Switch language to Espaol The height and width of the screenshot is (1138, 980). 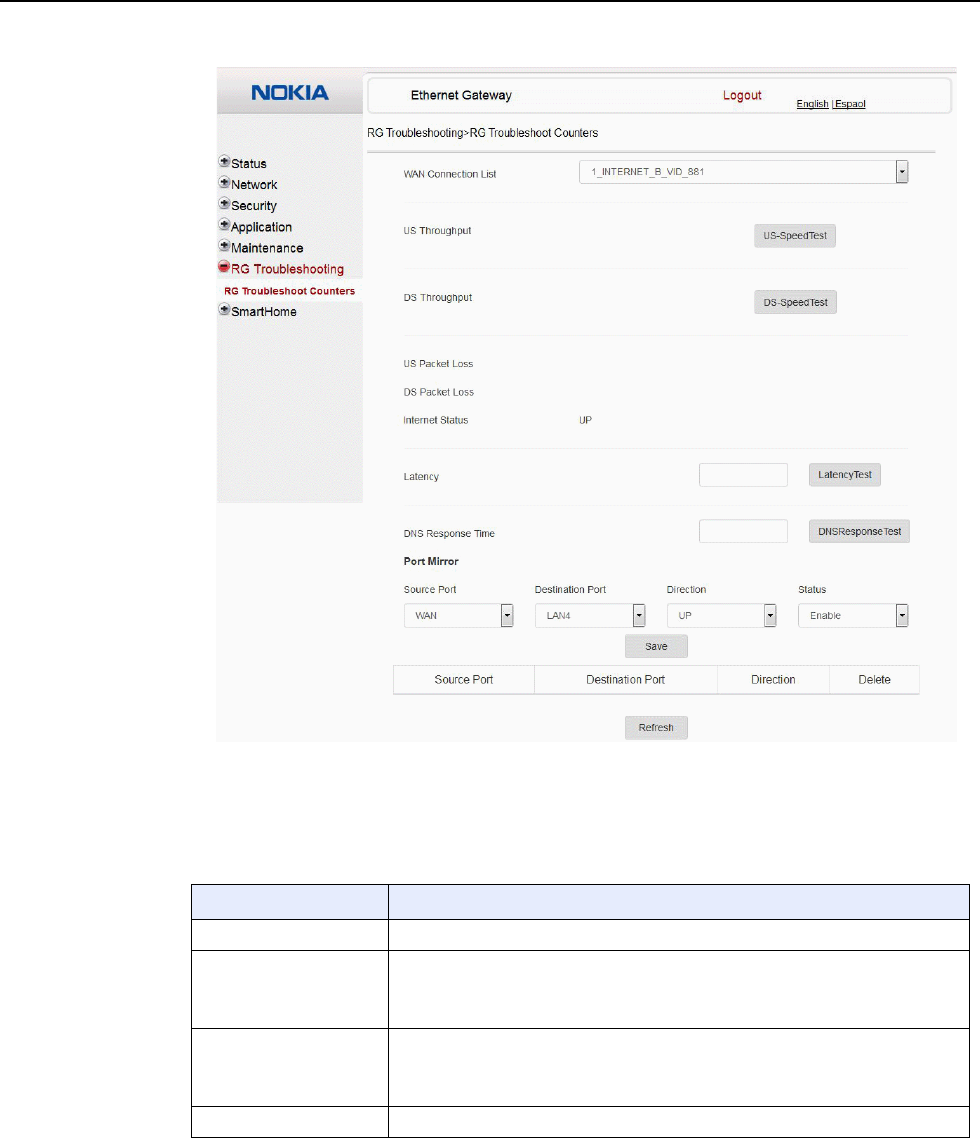(x=850, y=104)
